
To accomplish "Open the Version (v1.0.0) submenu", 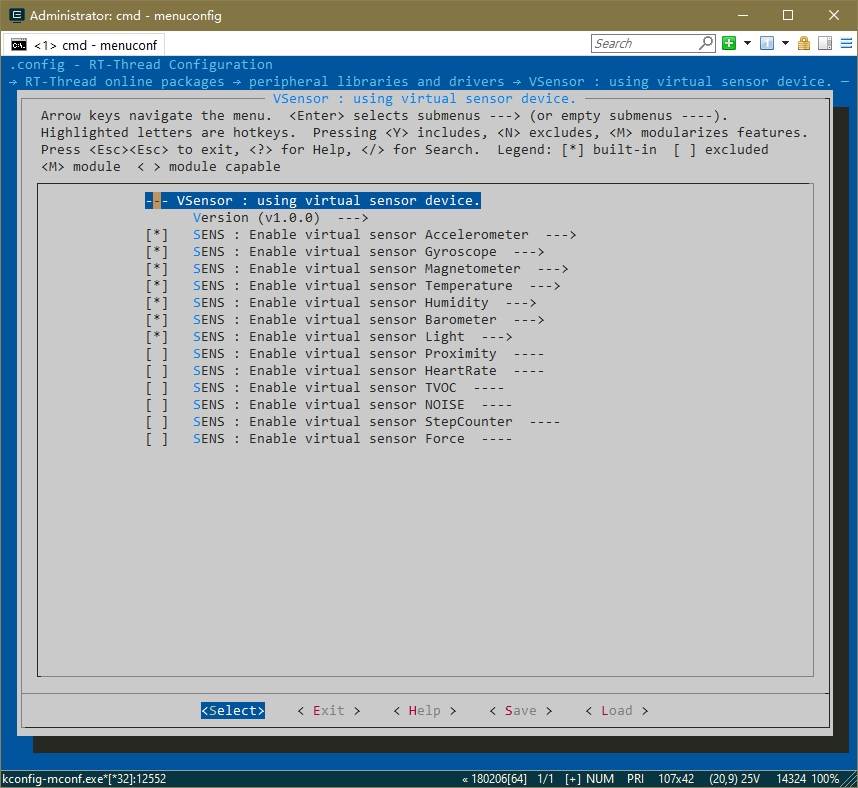I will pyautogui.click(x=280, y=218).
